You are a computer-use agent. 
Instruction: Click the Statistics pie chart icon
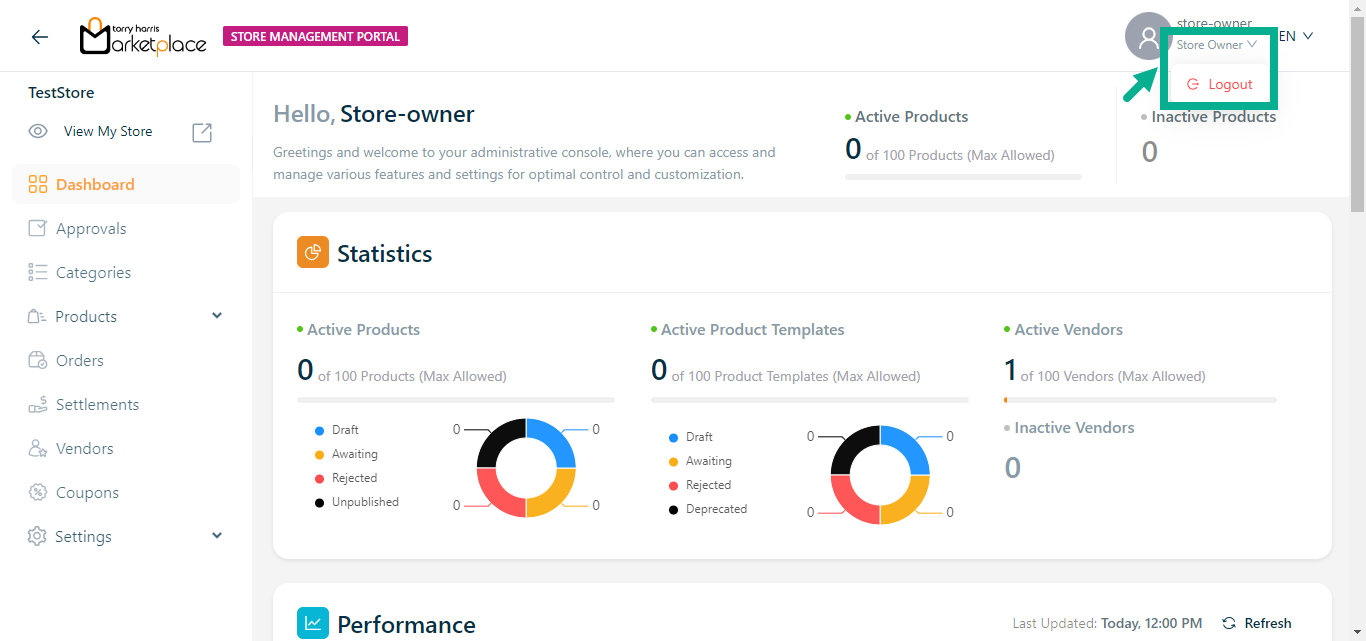pyautogui.click(x=313, y=252)
